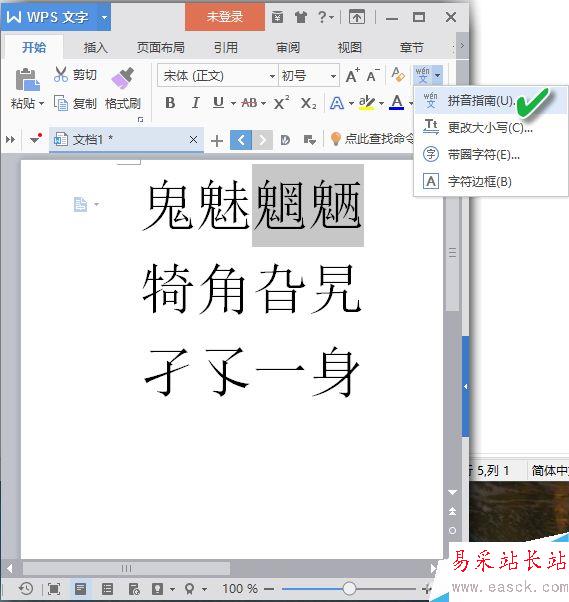Click the Cut (剪切) scissors icon
This screenshot has width=569, height=602.
click(61, 74)
